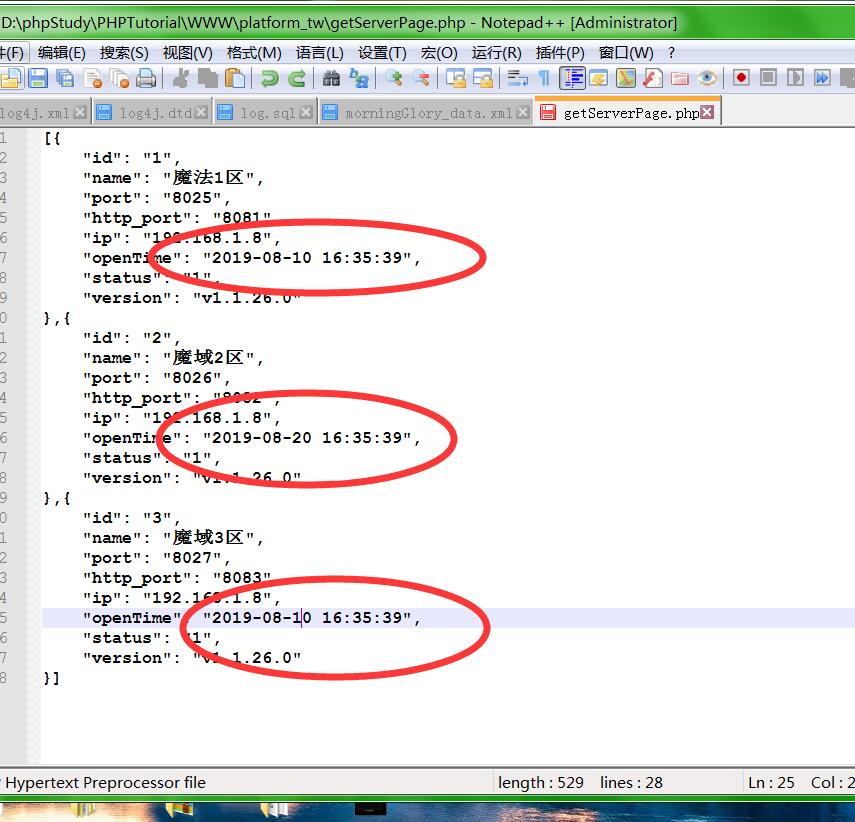
Task: Switch to morningGlory_data.xml tab
Action: coord(428,113)
